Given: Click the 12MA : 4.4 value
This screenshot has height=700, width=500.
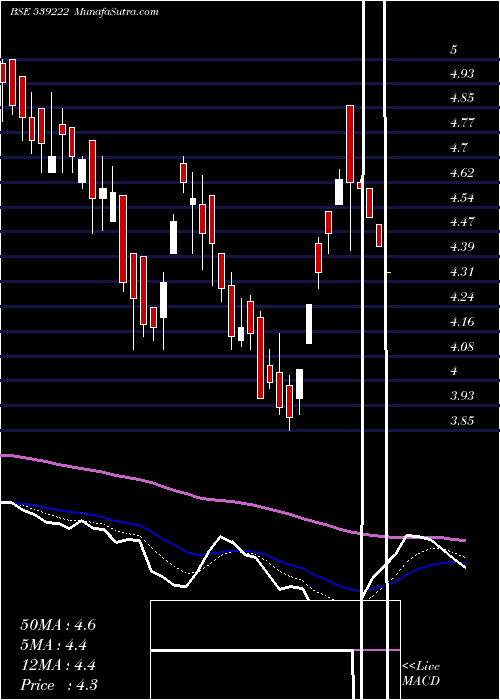Looking at the screenshot, I should point(58,665).
